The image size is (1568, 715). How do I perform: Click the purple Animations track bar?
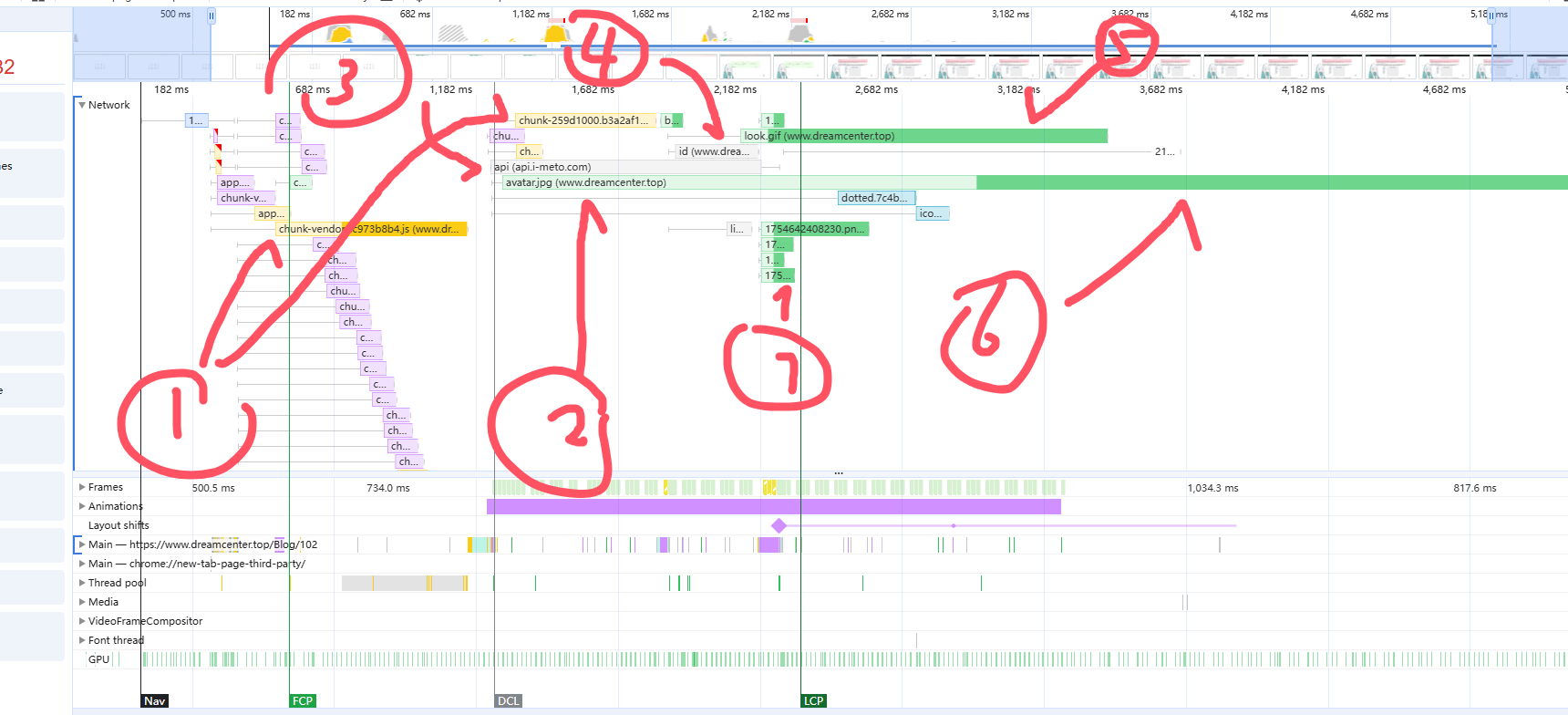click(773, 506)
